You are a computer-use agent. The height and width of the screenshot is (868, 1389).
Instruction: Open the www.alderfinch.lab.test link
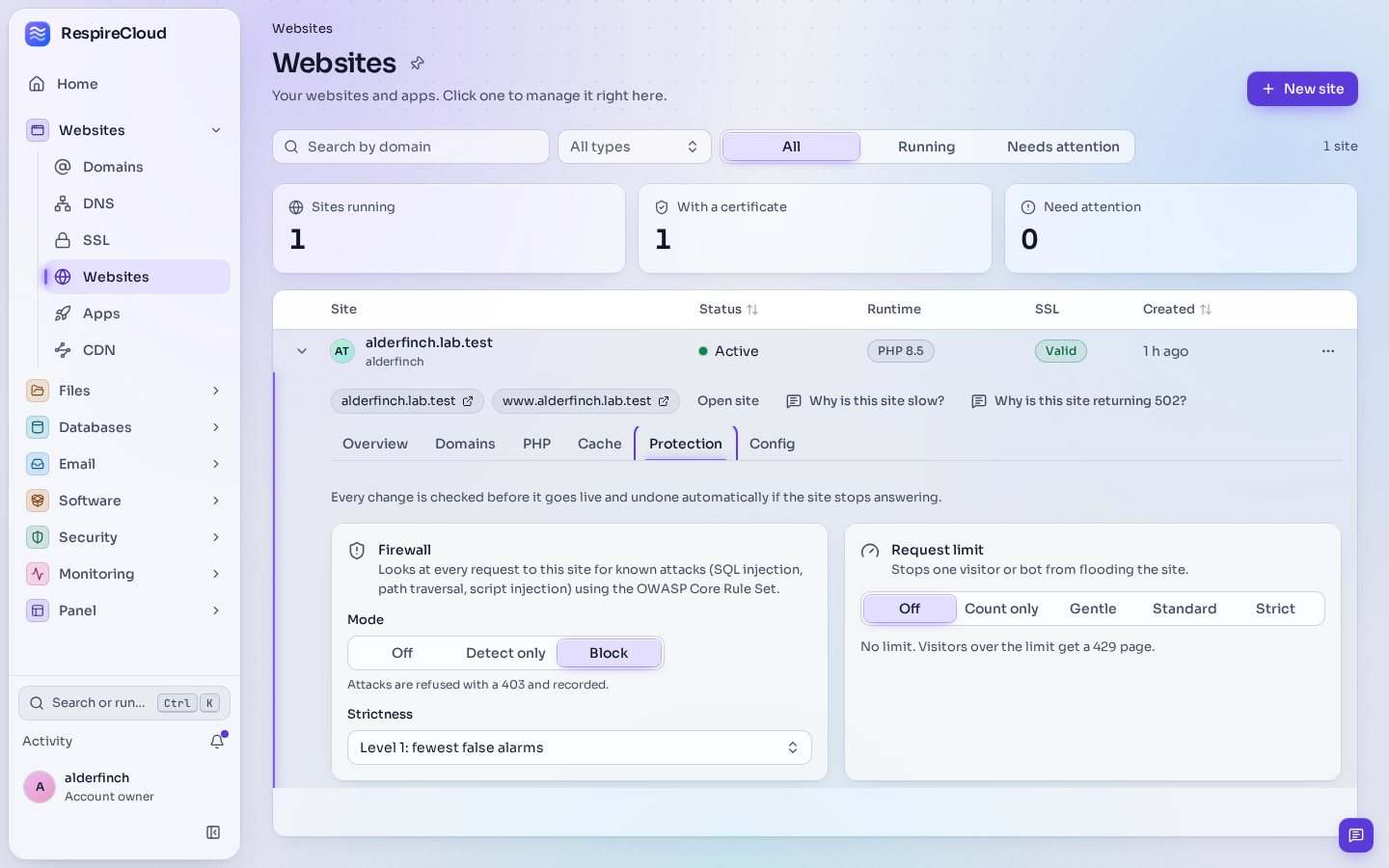pos(586,401)
